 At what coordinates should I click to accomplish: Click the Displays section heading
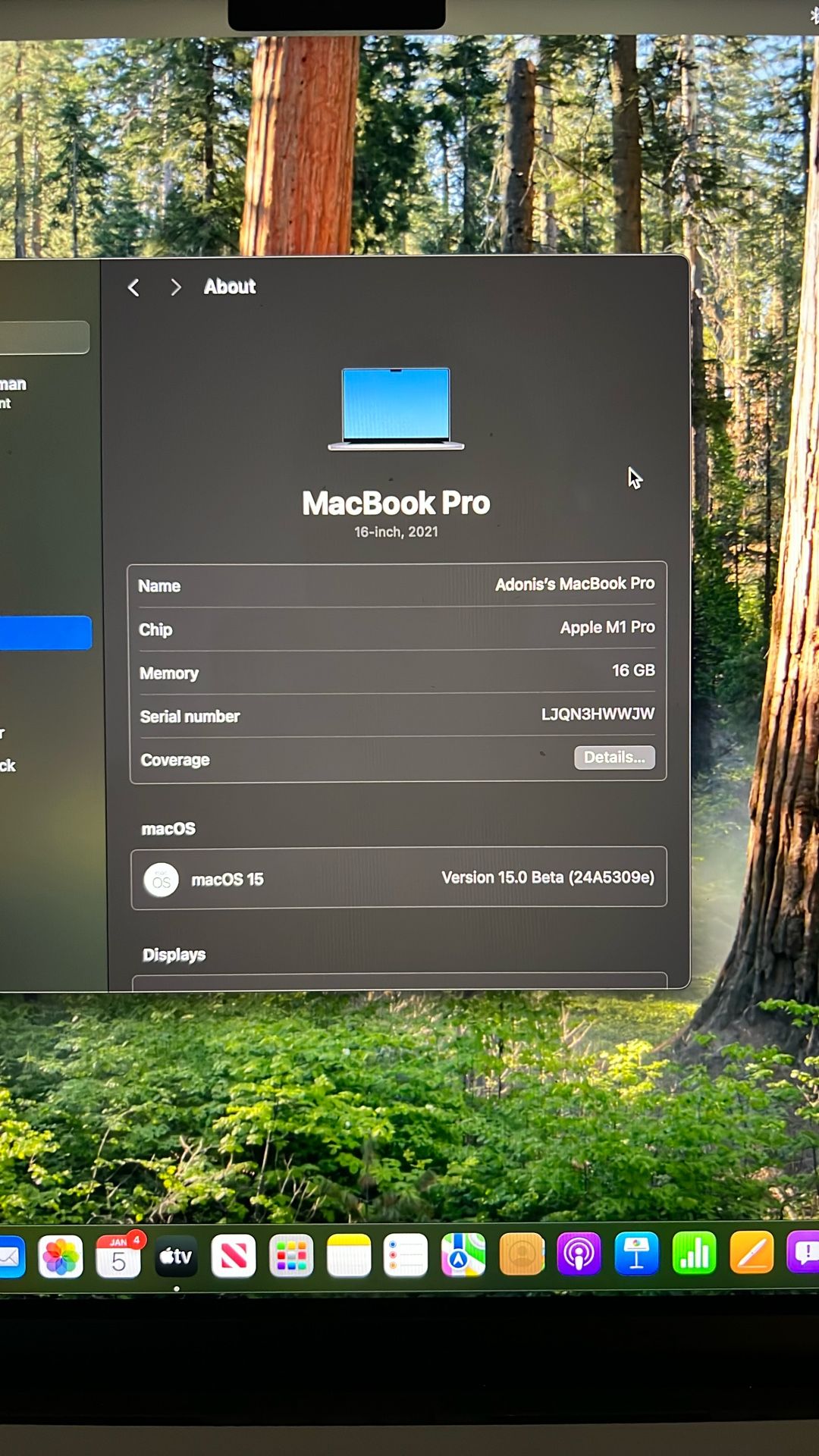[x=174, y=955]
